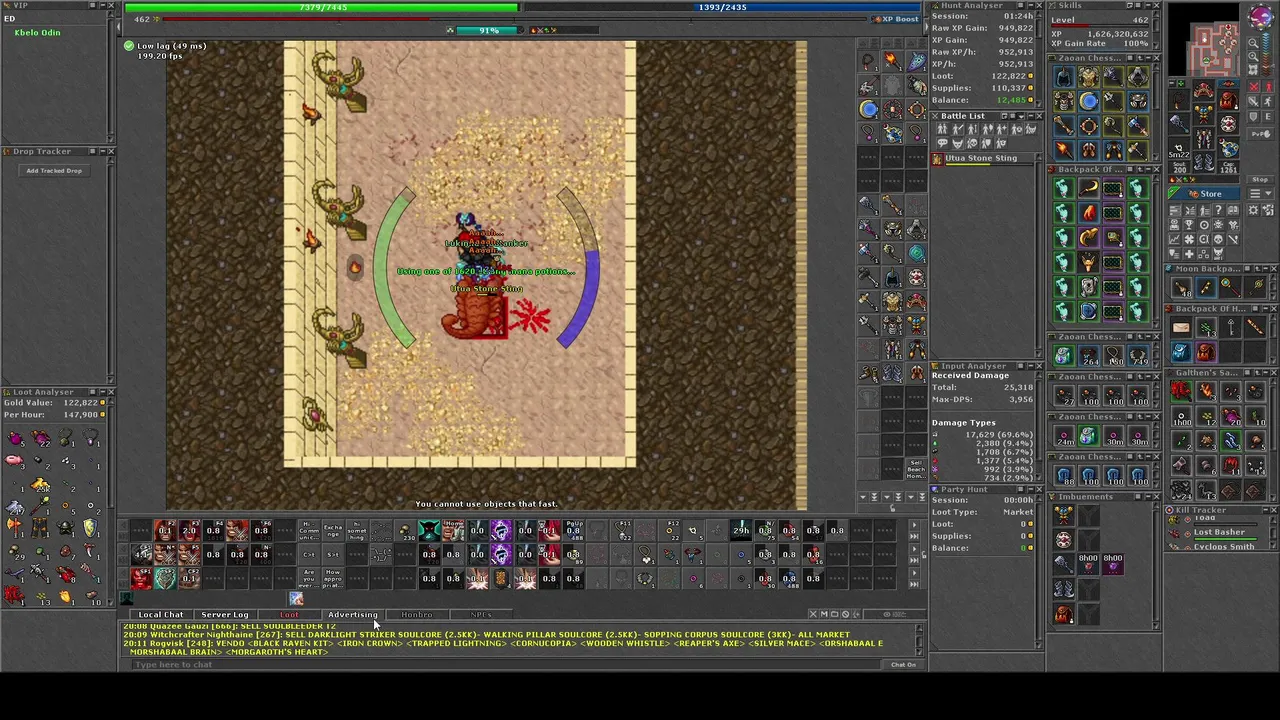The height and width of the screenshot is (720, 1280).
Task: Click the line-chart analytics icon
Action: tap(1174, 238)
